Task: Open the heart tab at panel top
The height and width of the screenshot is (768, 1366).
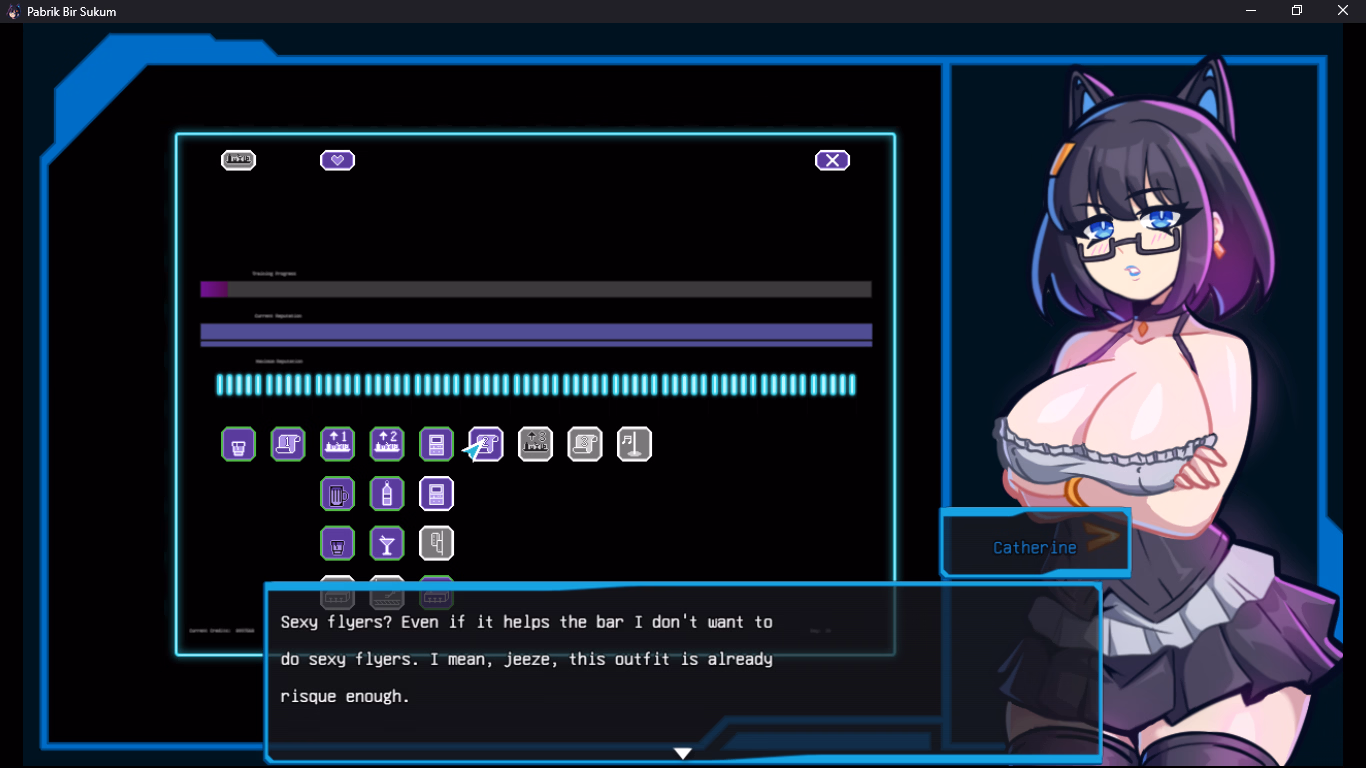Action: [337, 160]
